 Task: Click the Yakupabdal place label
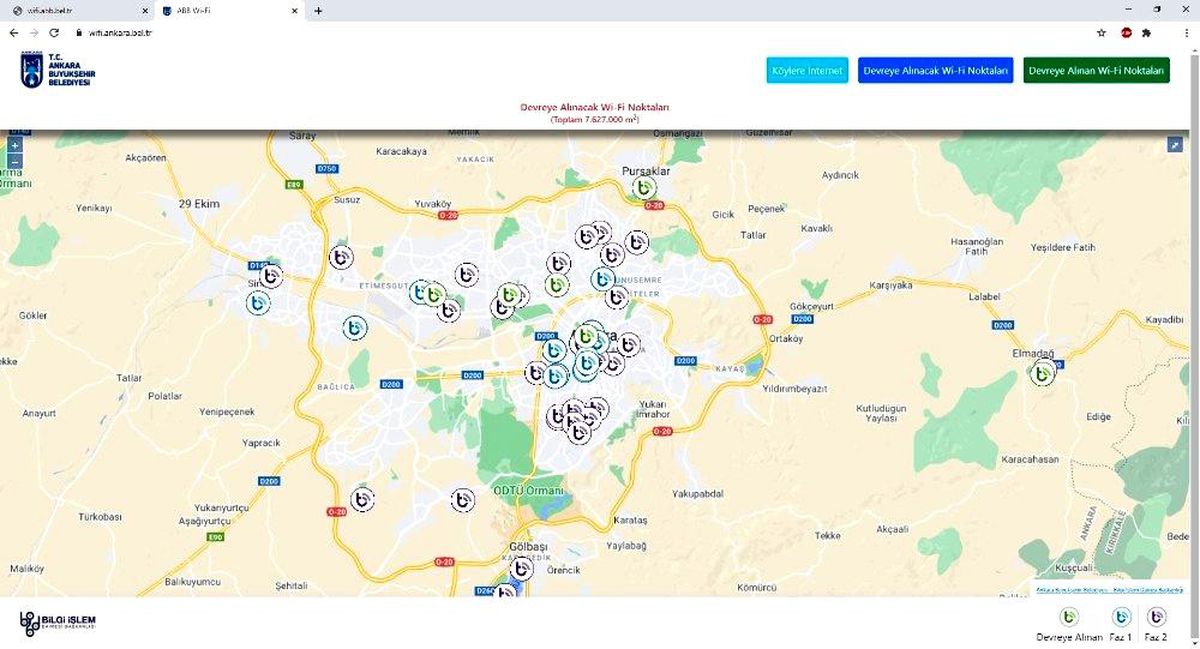point(698,493)
